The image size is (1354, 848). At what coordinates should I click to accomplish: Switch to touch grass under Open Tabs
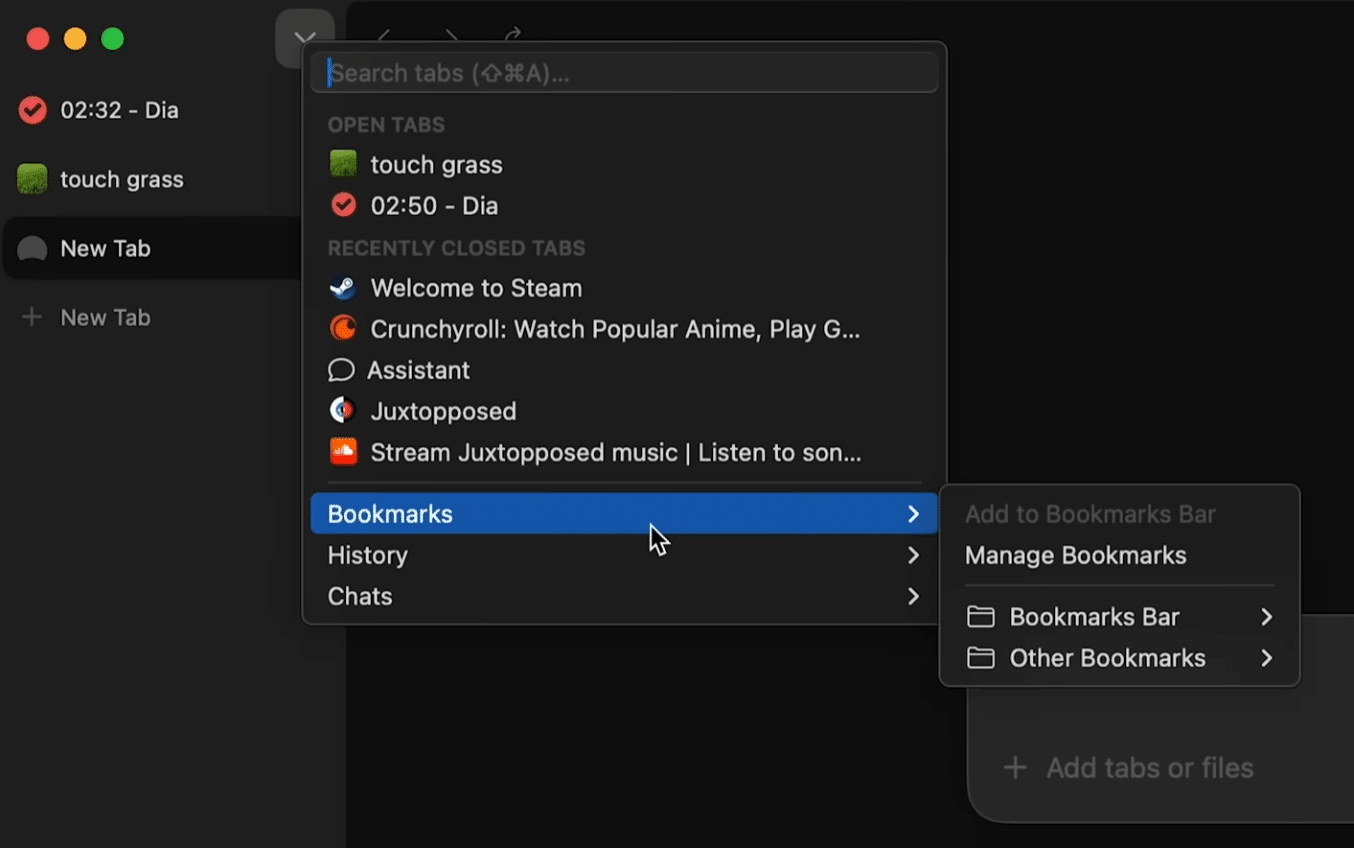624,164
